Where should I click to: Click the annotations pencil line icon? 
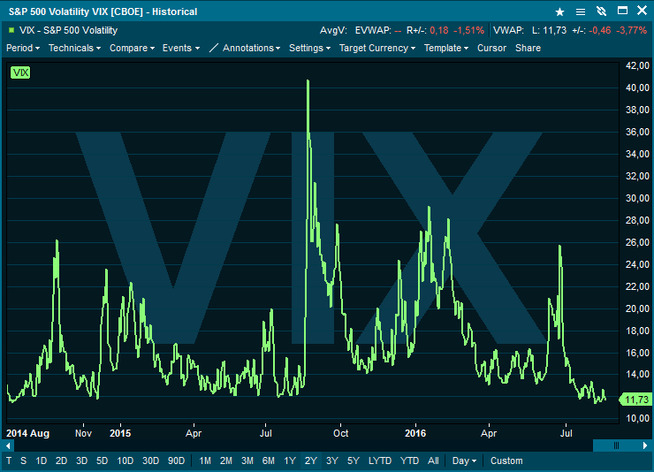point(213,48)
